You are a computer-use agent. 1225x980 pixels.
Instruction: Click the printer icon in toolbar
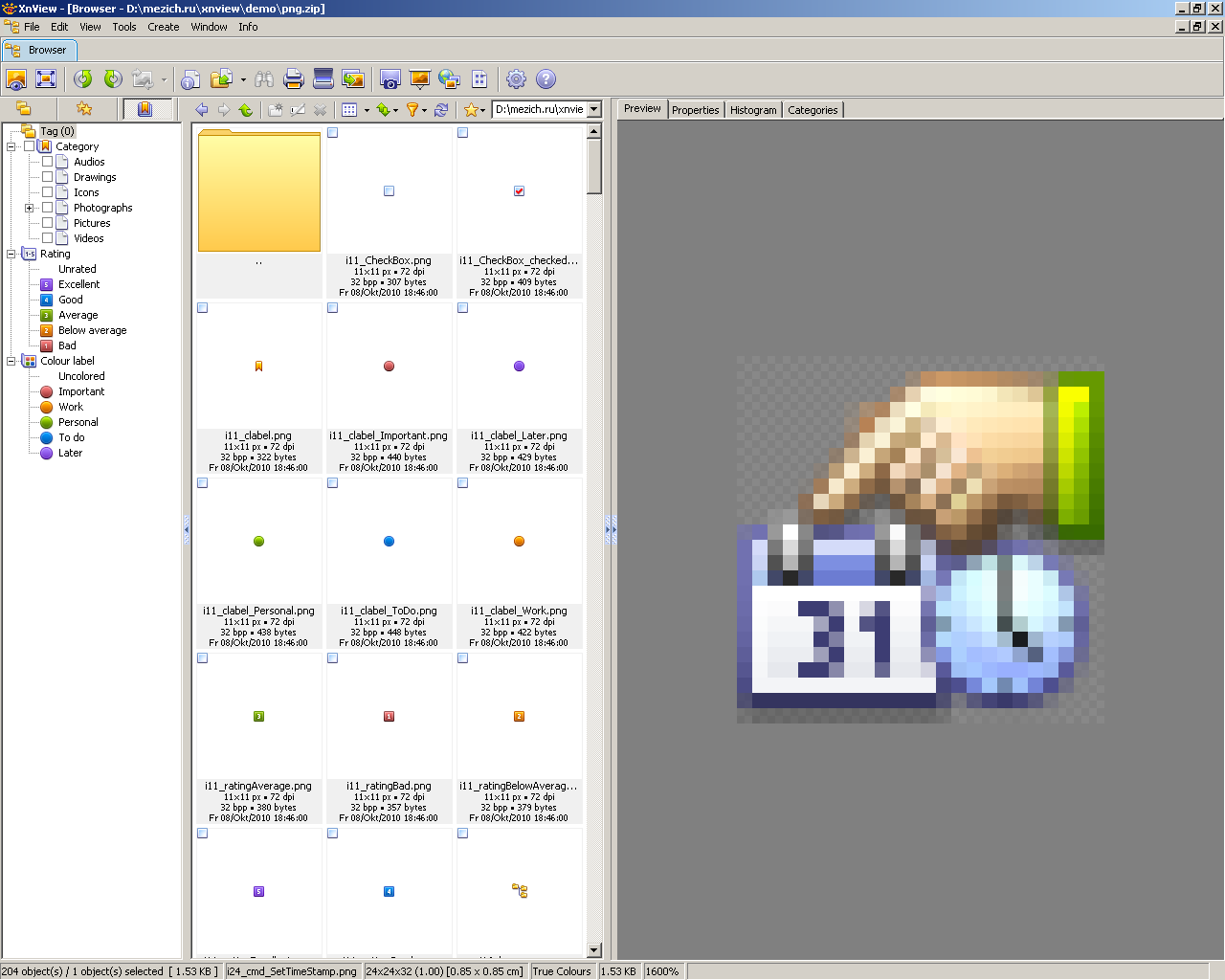[294, 79]
